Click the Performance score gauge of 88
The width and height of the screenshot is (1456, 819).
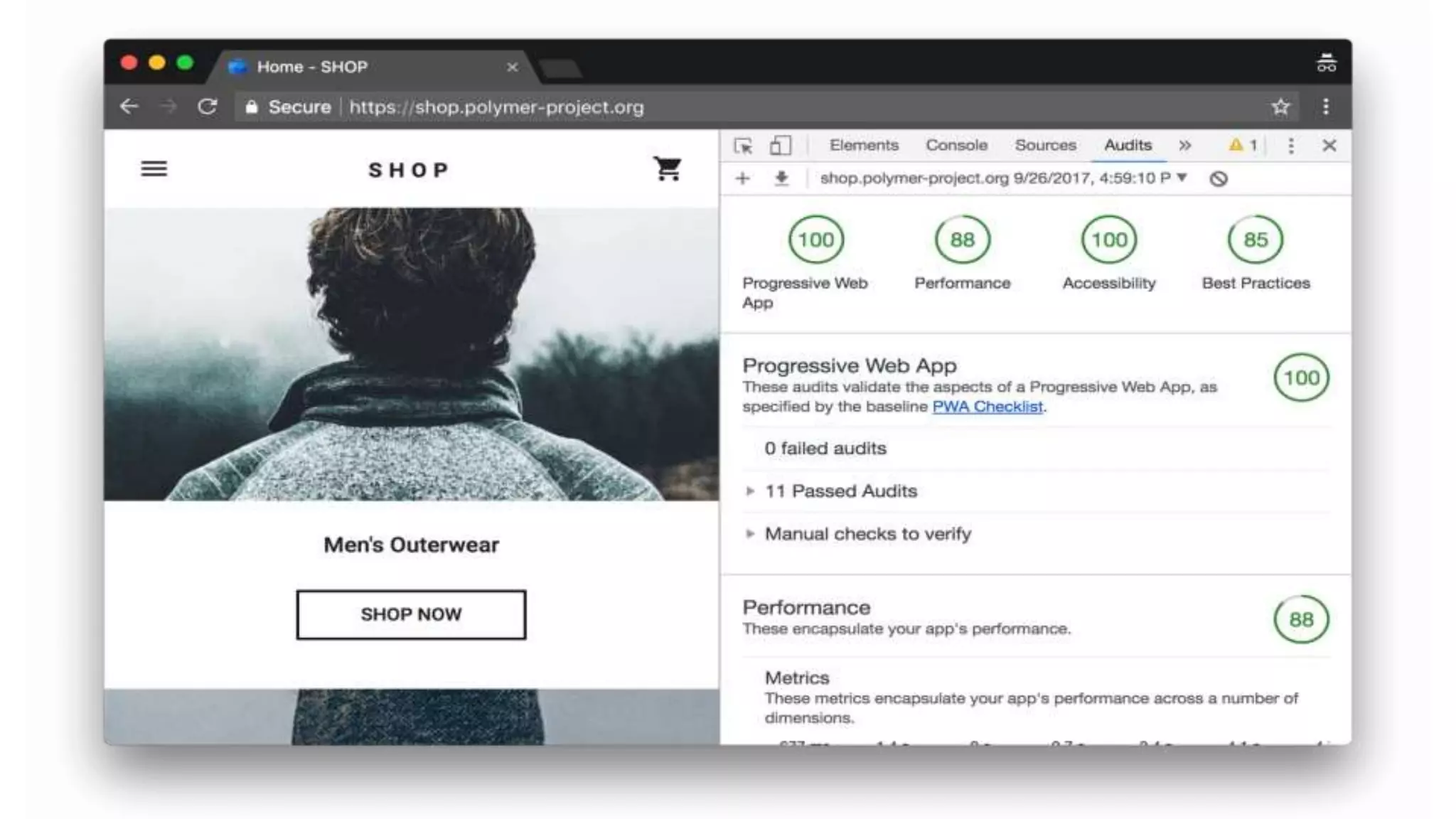coord(962,240)
